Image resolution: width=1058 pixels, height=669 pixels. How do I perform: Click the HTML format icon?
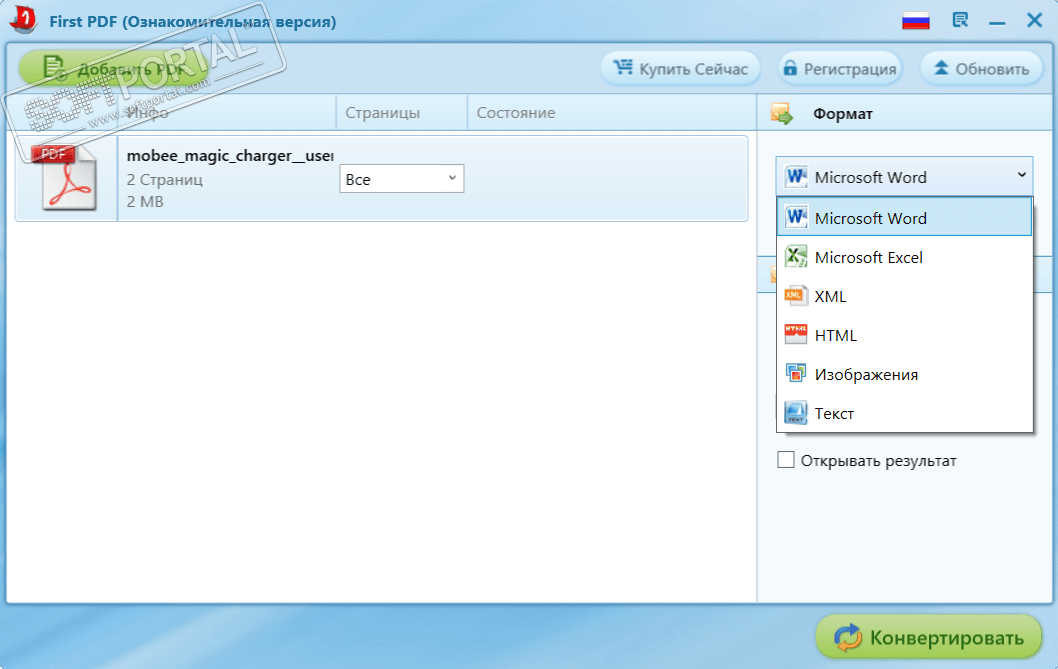796,334
